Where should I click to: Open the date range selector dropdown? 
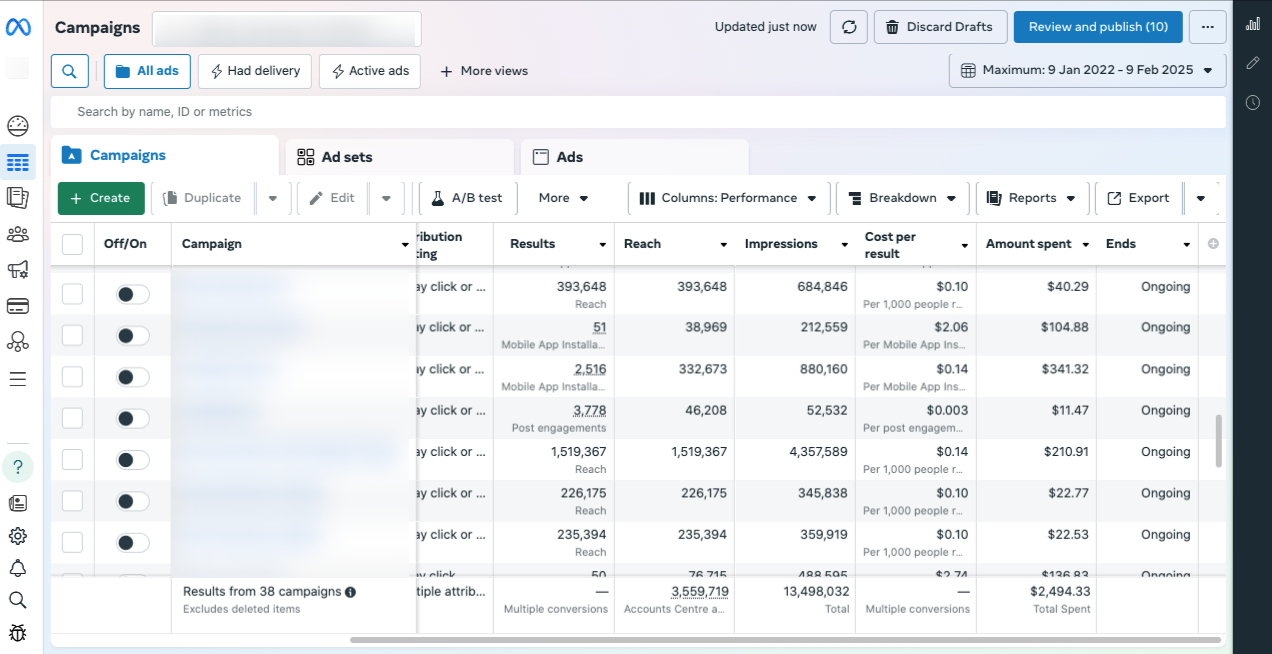click(x=1087, y=71)
